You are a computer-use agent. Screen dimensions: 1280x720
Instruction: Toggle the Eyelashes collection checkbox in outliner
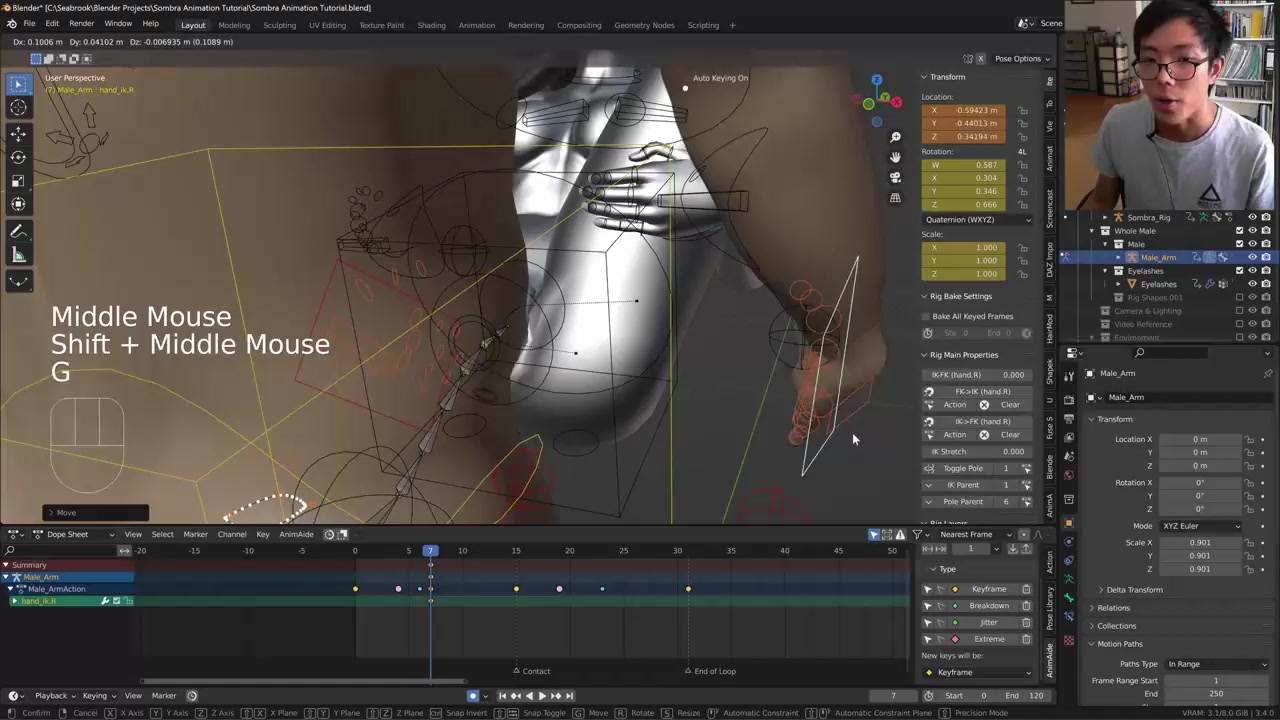pos(1239,271)
